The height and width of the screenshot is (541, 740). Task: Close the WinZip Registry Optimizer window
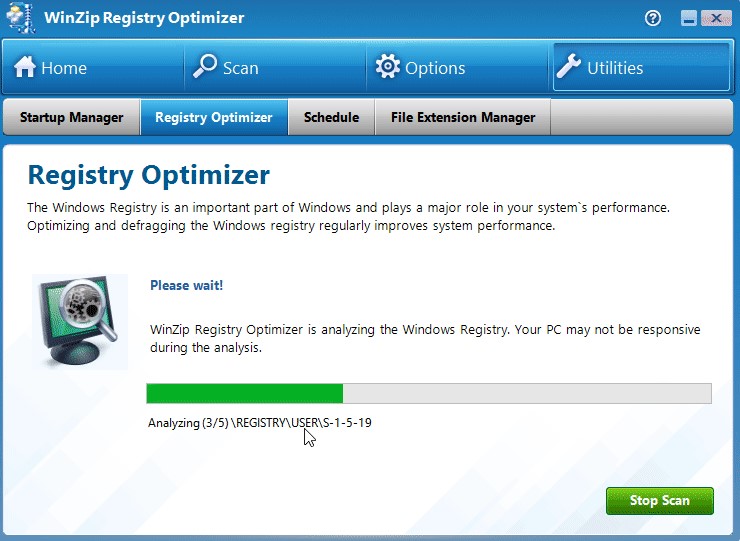point(716,18)
